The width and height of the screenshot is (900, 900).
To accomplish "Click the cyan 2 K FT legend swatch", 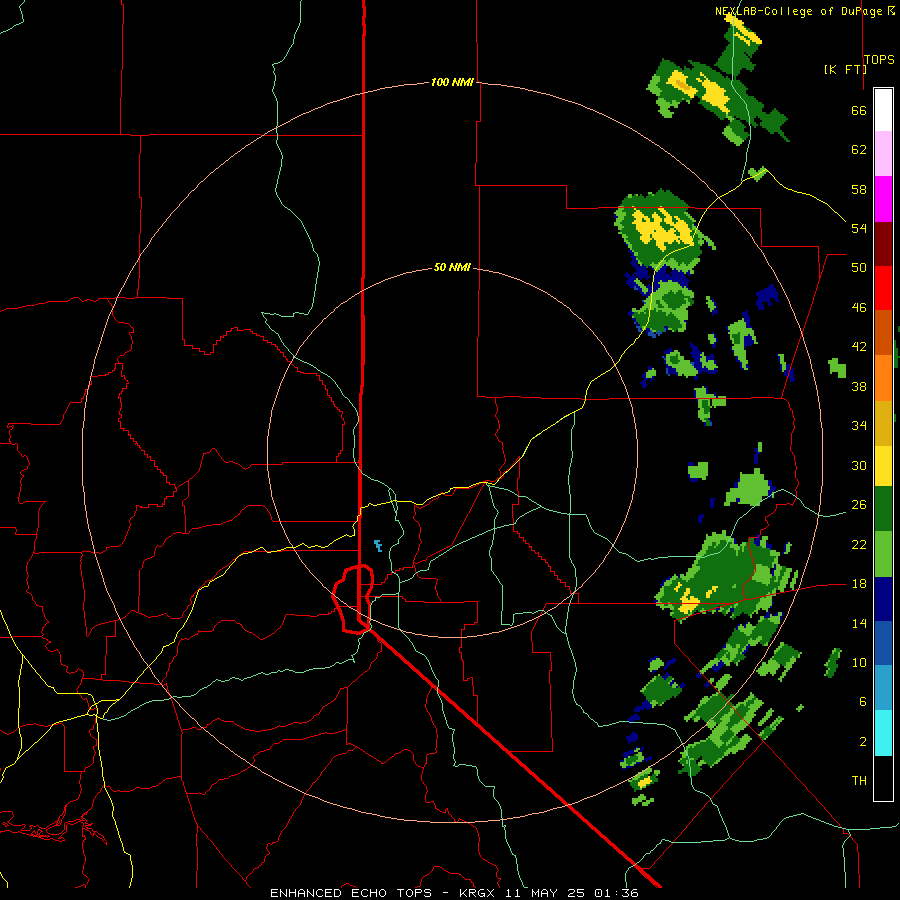I will pos(883,733).
